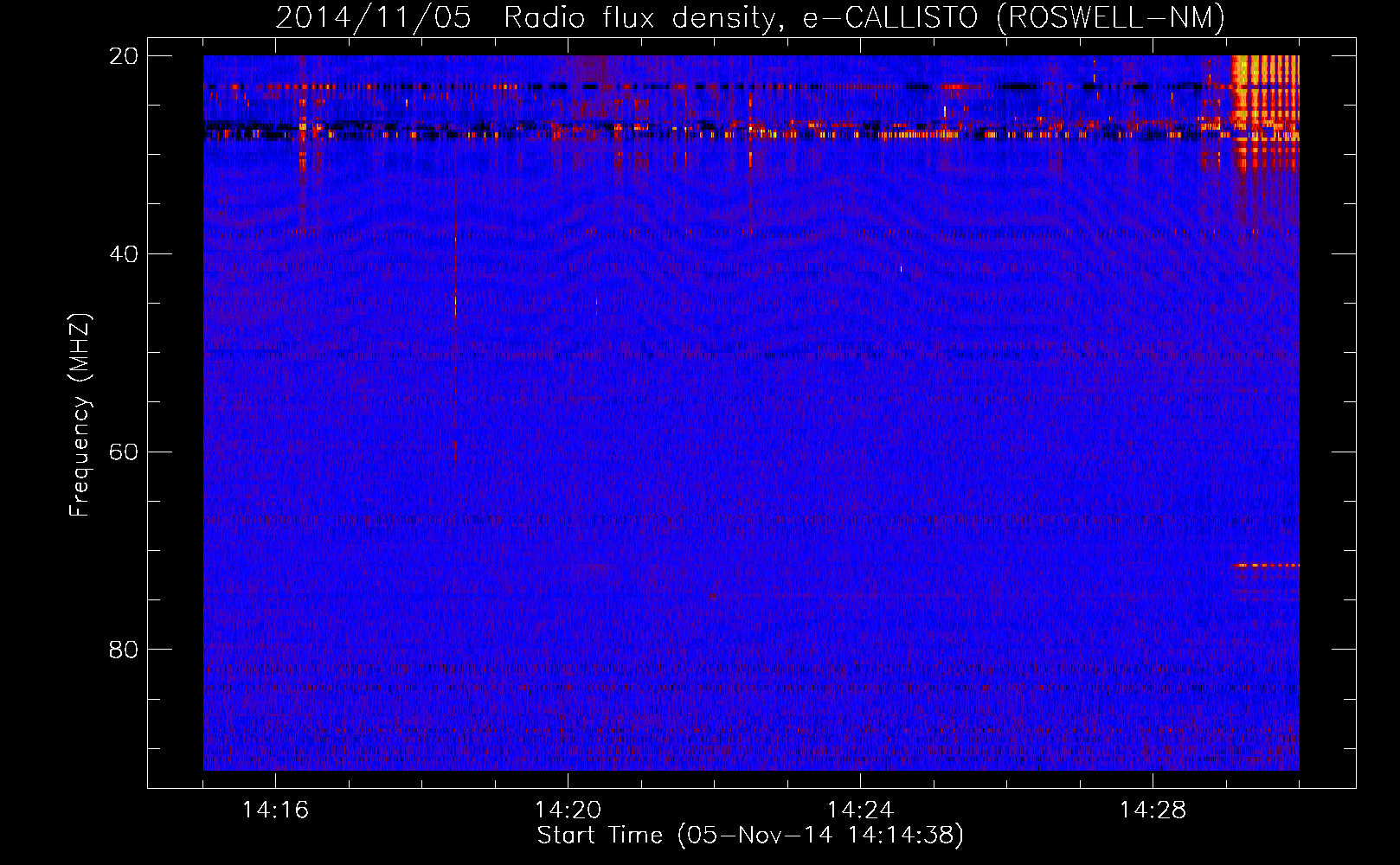Click the bright radio burst at top right
Screen dimensions: 1400x865
tap(1265, 112)
